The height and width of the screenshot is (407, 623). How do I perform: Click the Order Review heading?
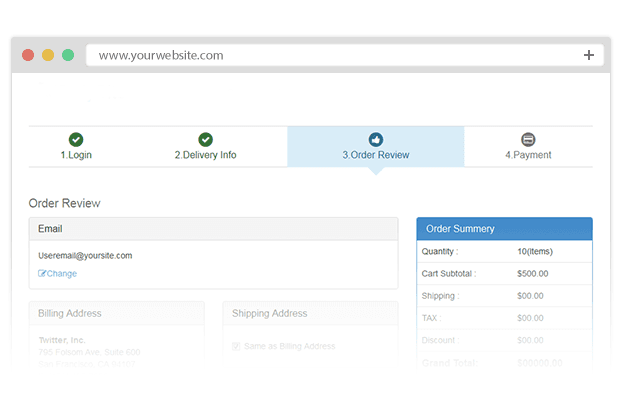[64, 203]
